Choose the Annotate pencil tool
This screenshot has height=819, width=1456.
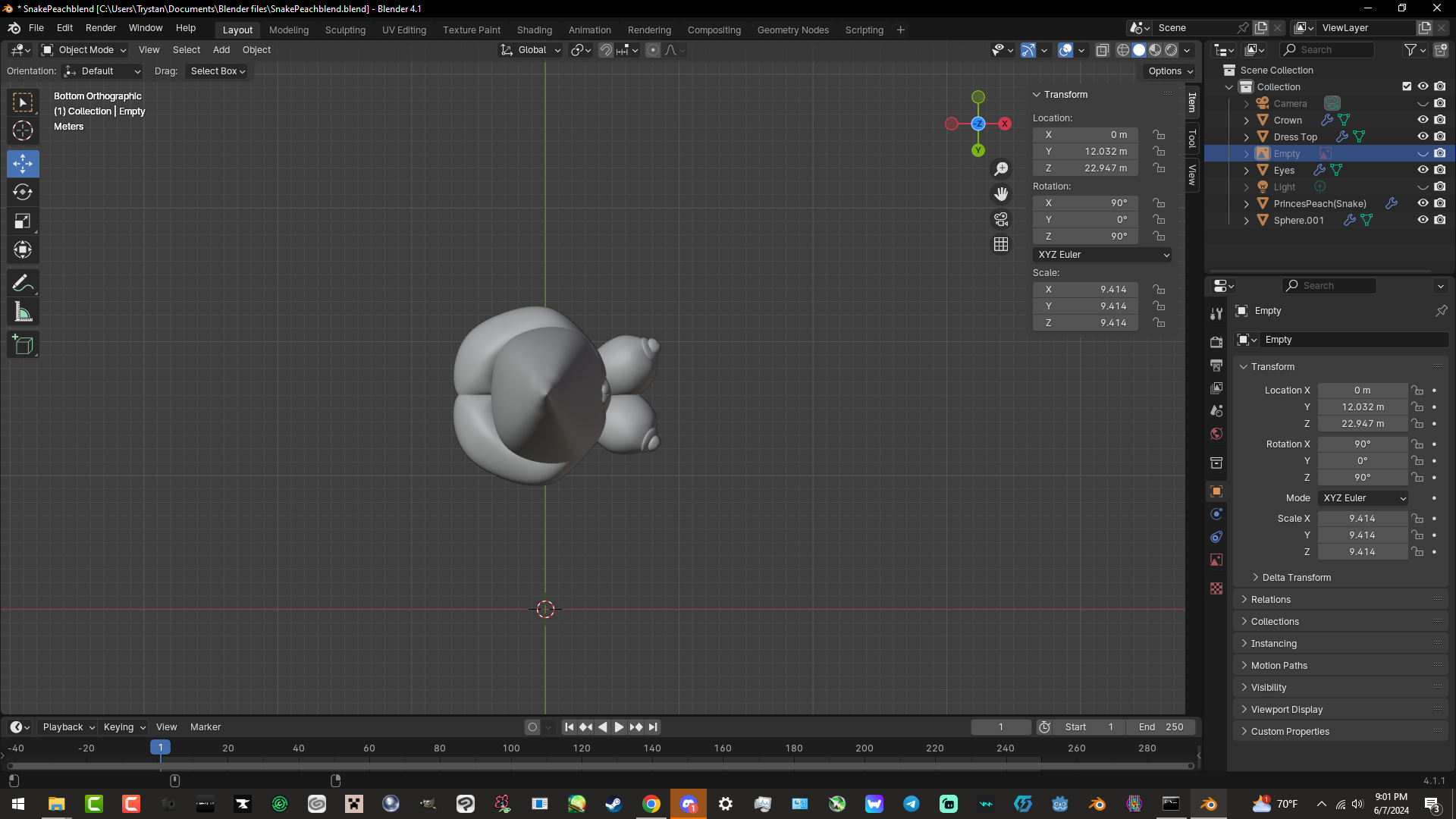coord(23,284)
